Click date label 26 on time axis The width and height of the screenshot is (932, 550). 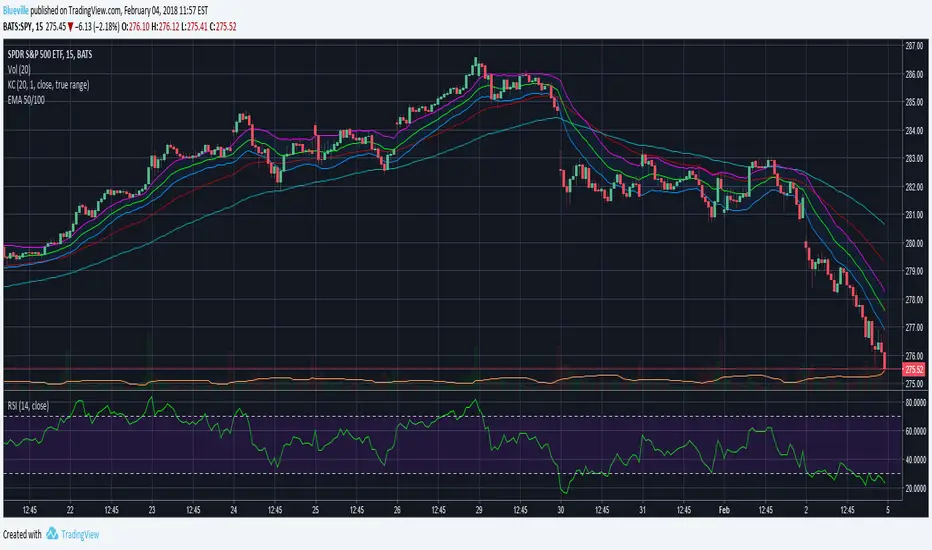[397, 510]
